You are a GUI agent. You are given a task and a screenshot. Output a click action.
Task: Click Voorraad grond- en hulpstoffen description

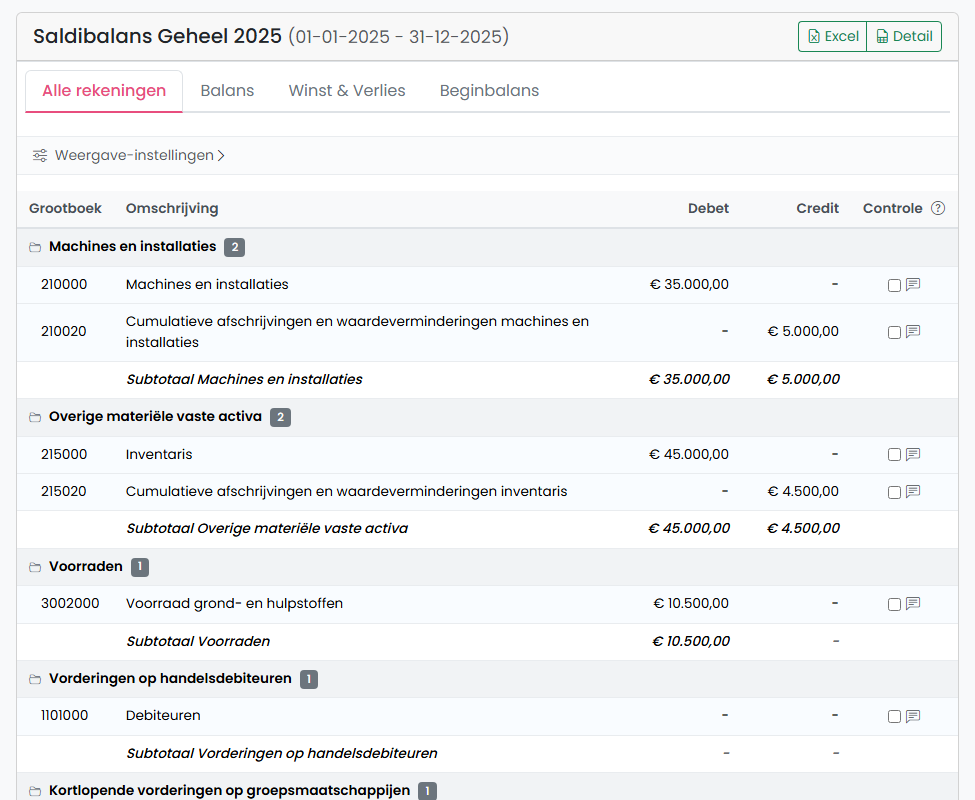(x=234, y=604)
